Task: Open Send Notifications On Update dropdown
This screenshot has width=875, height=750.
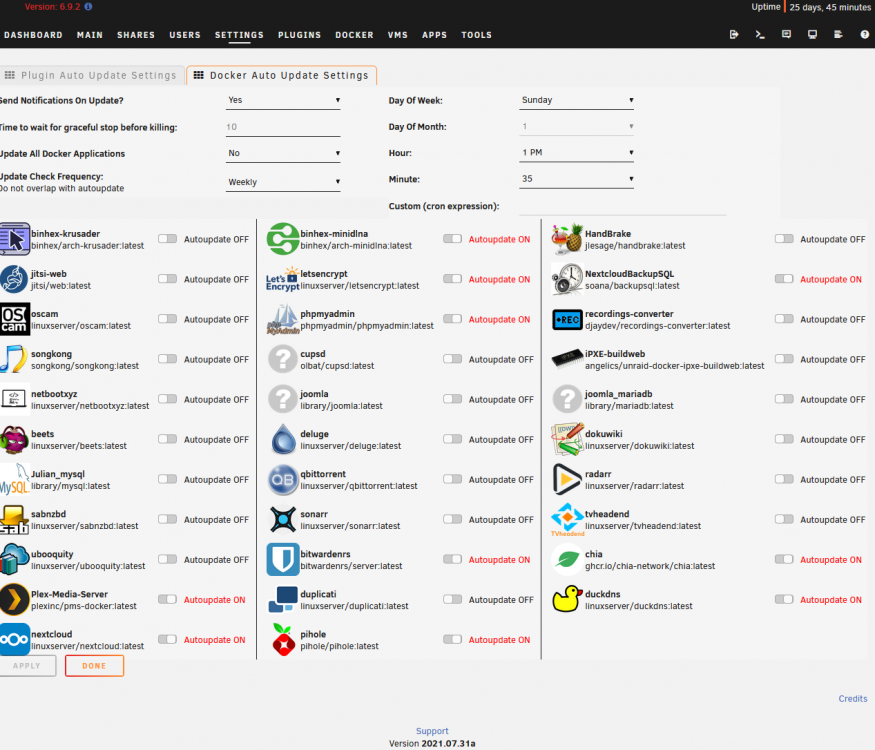Action: [x=283, y=100]
